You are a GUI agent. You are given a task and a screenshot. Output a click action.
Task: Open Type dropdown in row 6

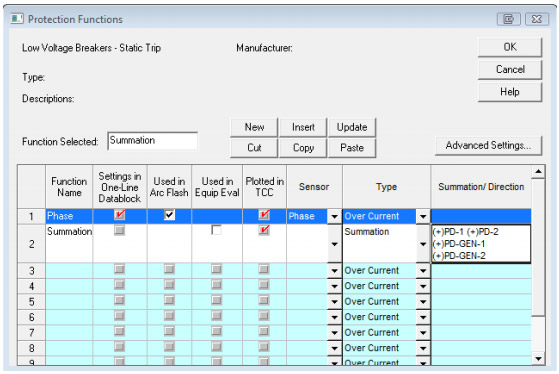[x=423, y=317]
